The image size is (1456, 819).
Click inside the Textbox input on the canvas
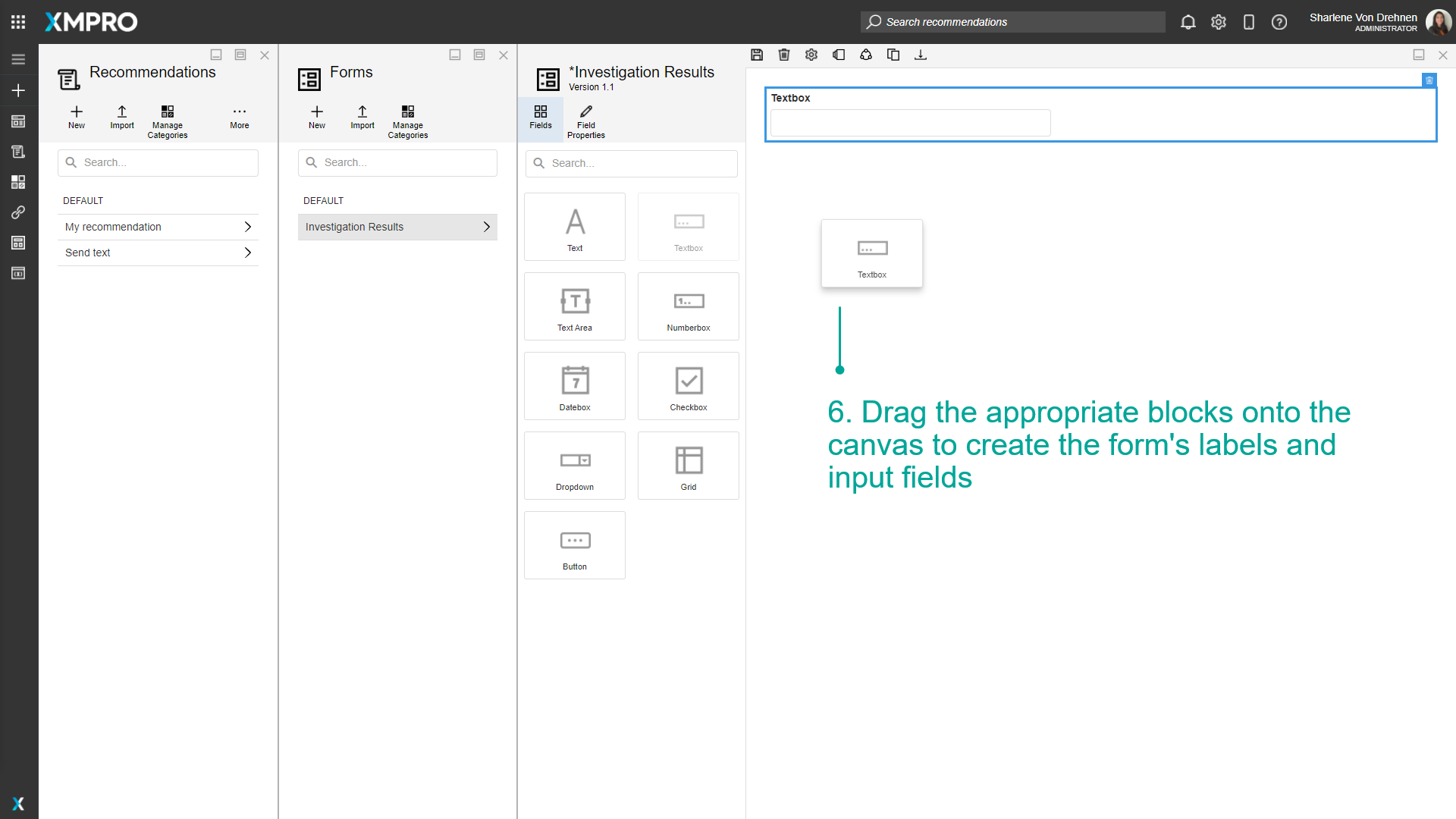[x=910, y=123]
